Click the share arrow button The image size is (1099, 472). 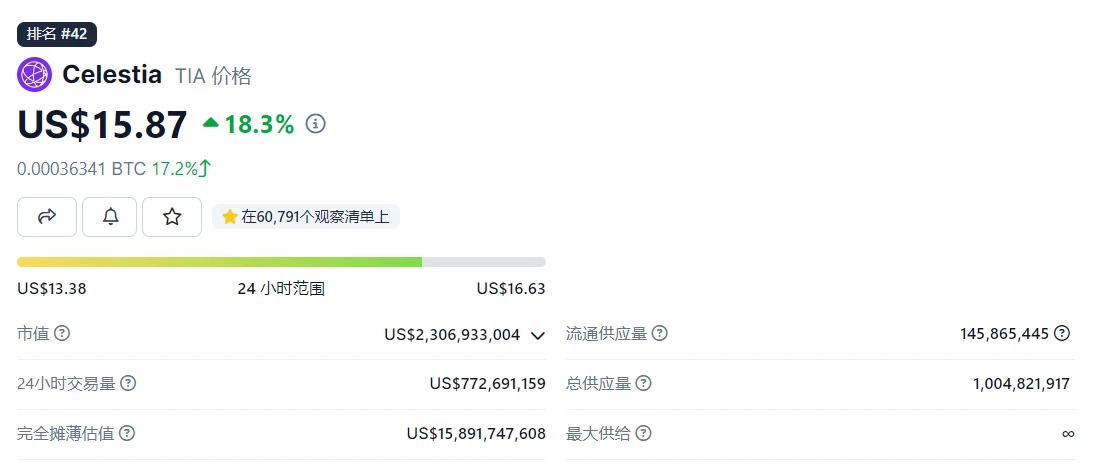click(x=47, y=216)
